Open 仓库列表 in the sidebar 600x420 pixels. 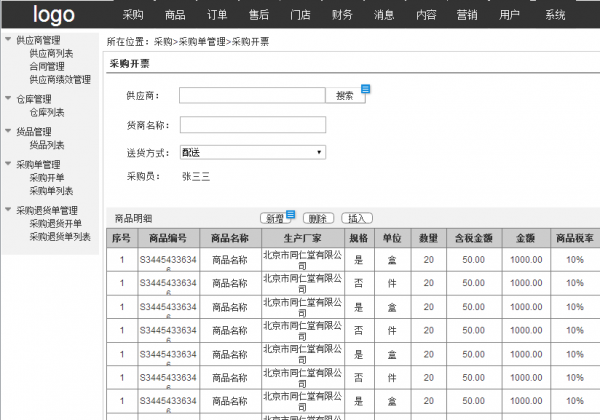pos(47,112)
